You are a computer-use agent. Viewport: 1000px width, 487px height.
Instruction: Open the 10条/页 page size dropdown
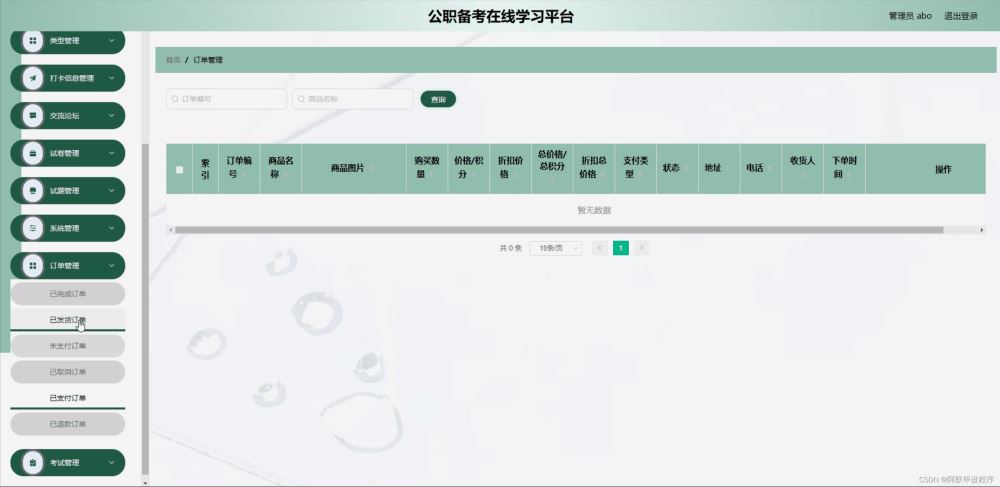(x=555, y=248)
